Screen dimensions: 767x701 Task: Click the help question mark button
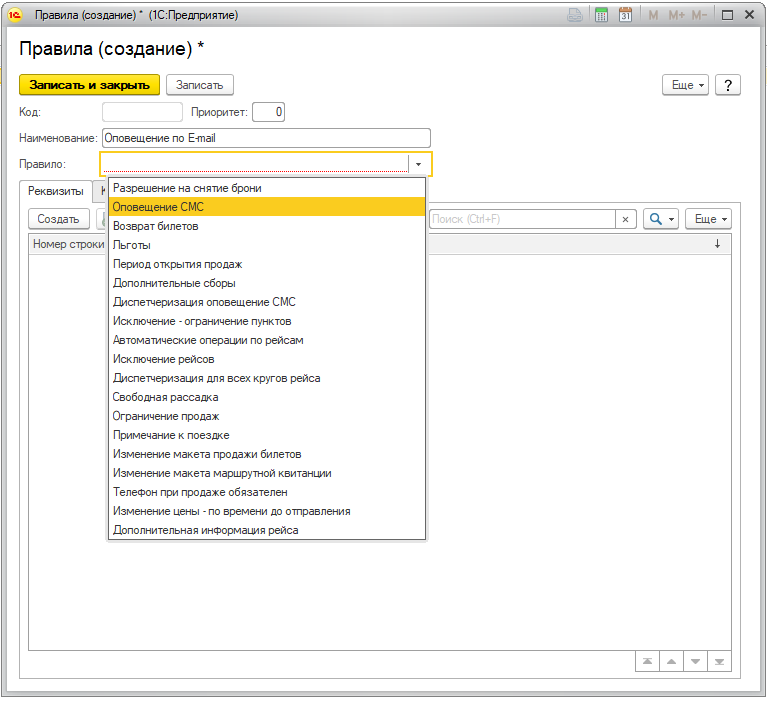729,85
